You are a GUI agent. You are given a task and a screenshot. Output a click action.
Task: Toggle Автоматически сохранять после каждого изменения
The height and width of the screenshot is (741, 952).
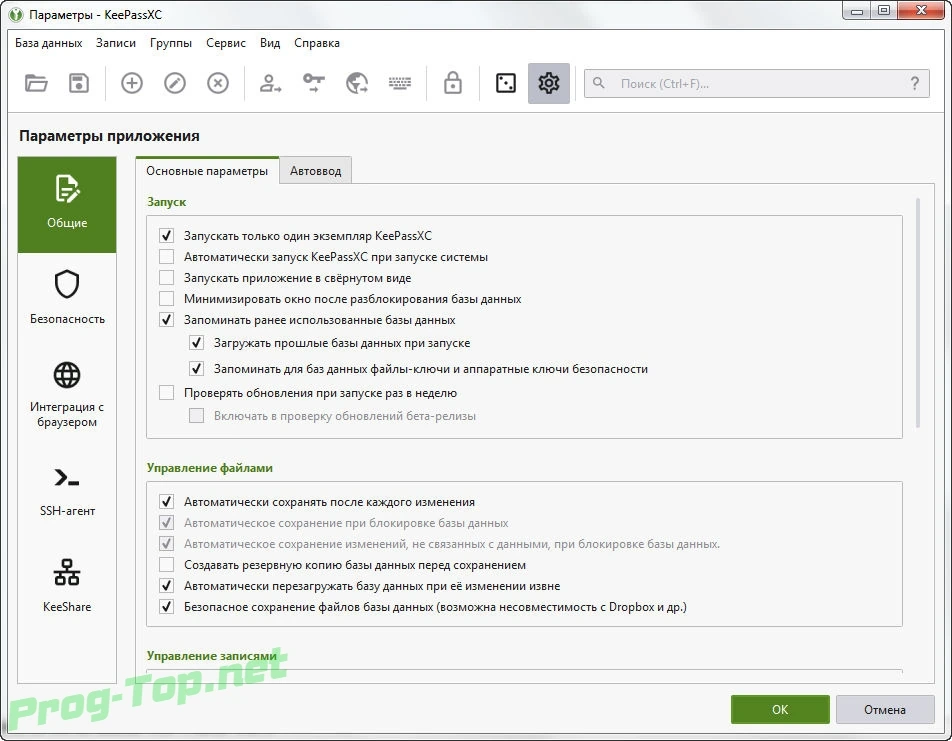coord(166,502)
